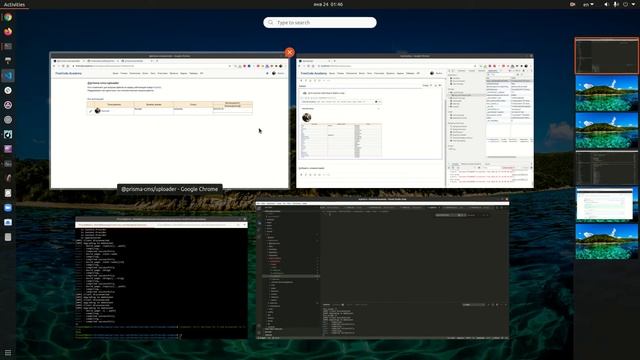Close the @prisma-cms/uploader Chrome window
The image size is (640, 360).
(289, 52)
